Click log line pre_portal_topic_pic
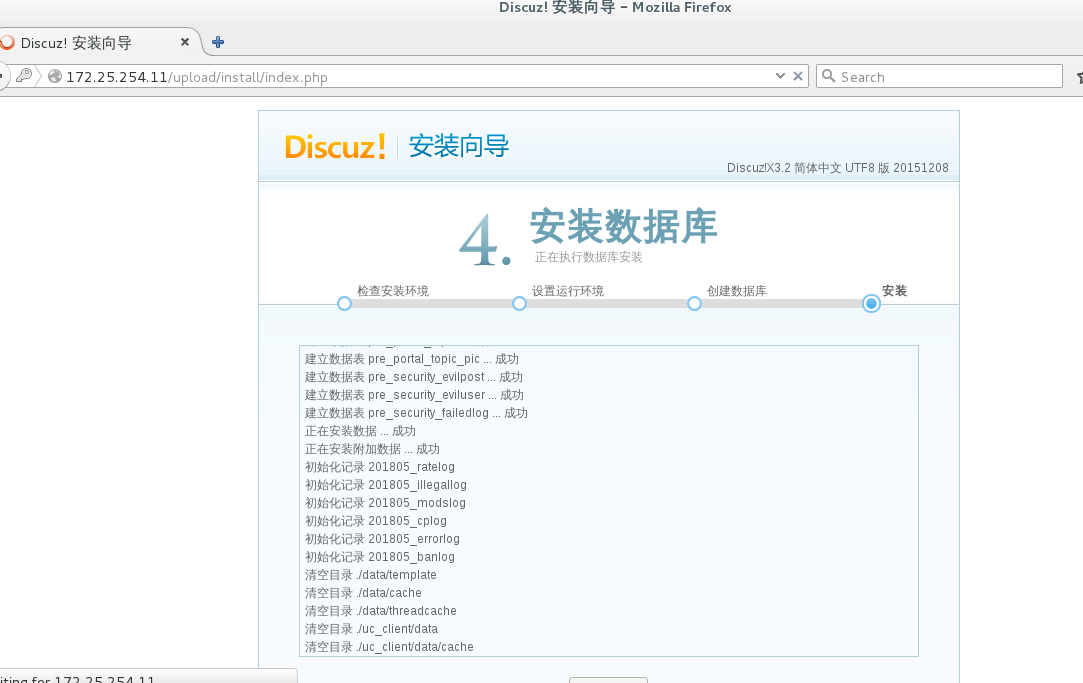1083x683 pixels. (x=412, y=359)
